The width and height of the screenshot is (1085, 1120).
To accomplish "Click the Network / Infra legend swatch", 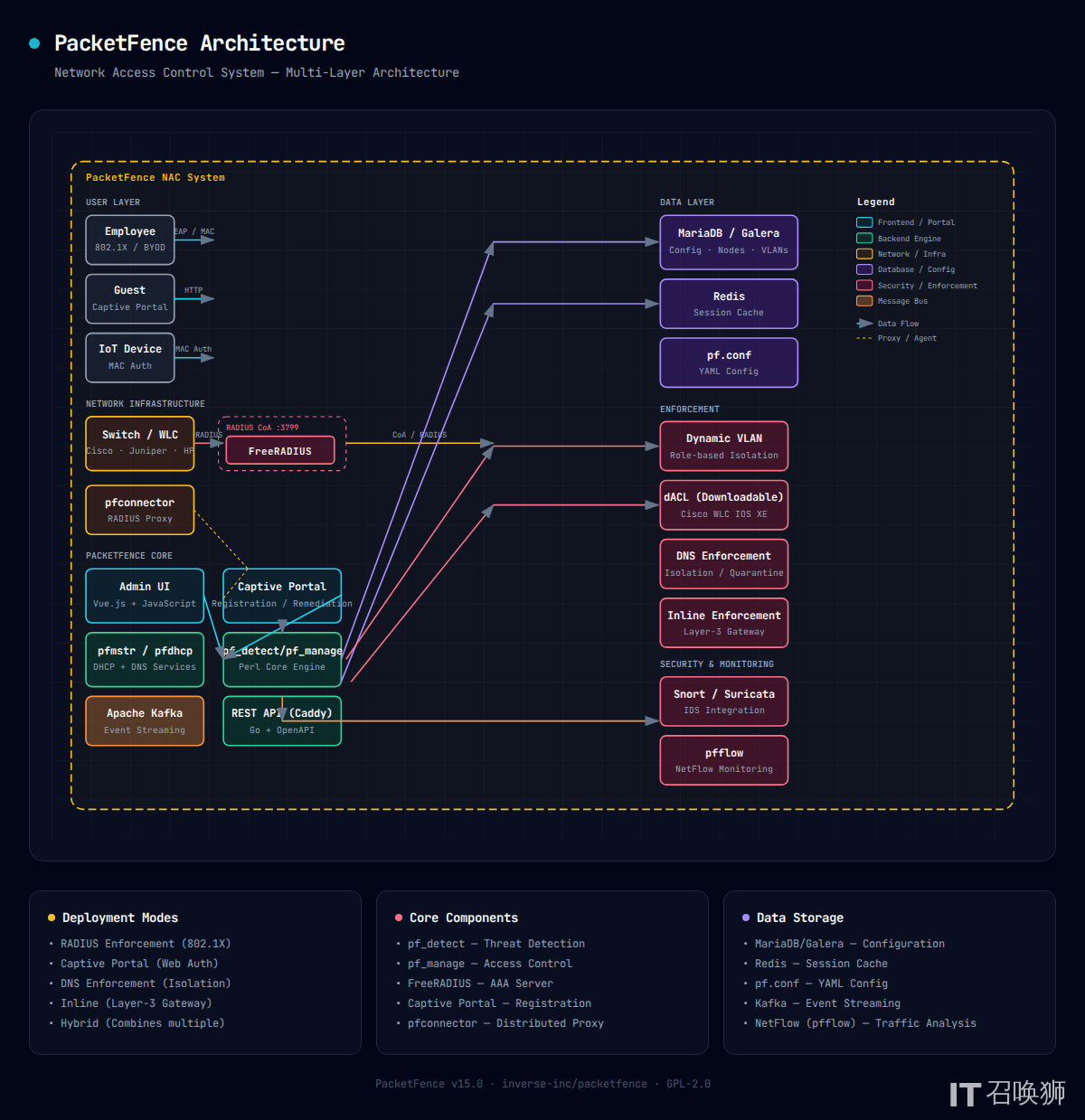I will (x=864, y=254).
